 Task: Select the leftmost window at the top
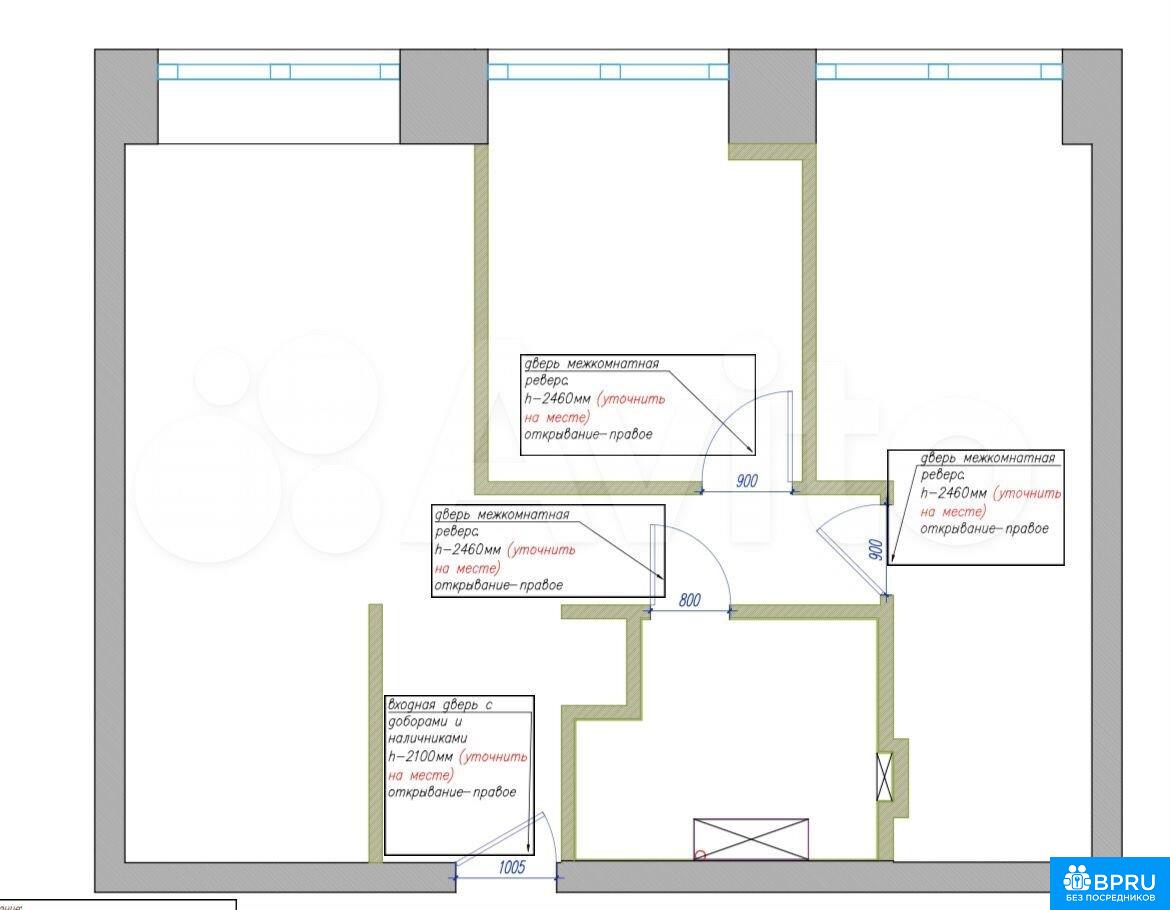coord(279,72)
